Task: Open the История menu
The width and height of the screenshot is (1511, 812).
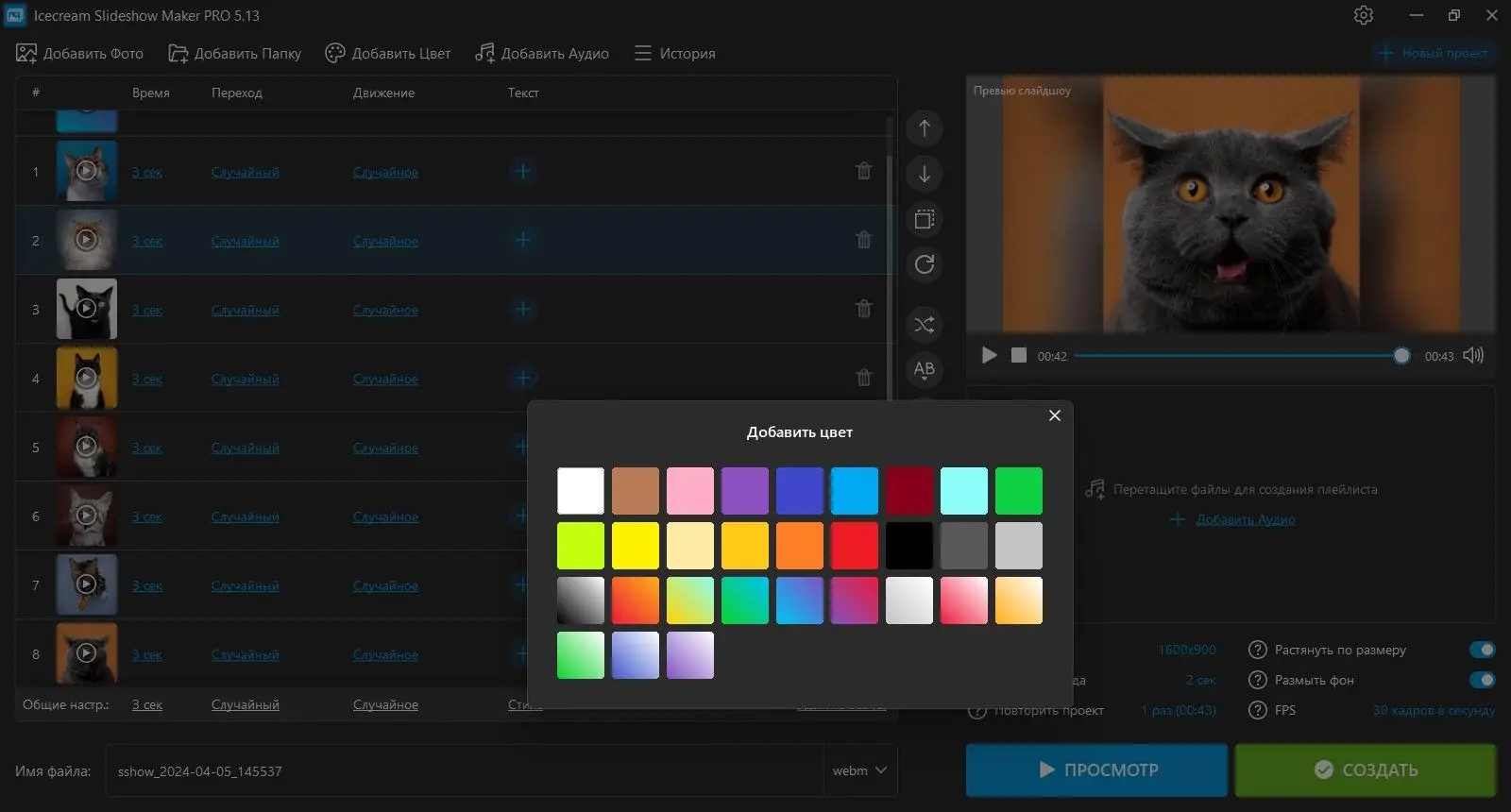Action: pos(674,53)
